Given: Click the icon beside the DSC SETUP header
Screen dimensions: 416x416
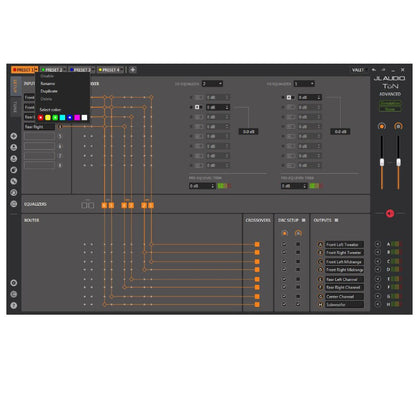Looking at the screenshot, I should pyautogui.click(x=303, y=220).
